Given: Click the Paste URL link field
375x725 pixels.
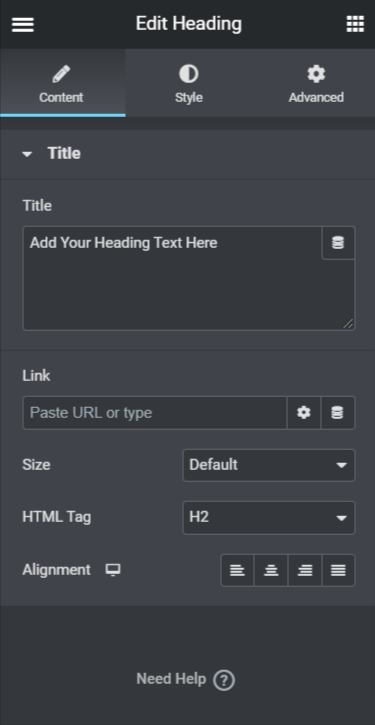Looking at the screenshot, I should 155,412.
